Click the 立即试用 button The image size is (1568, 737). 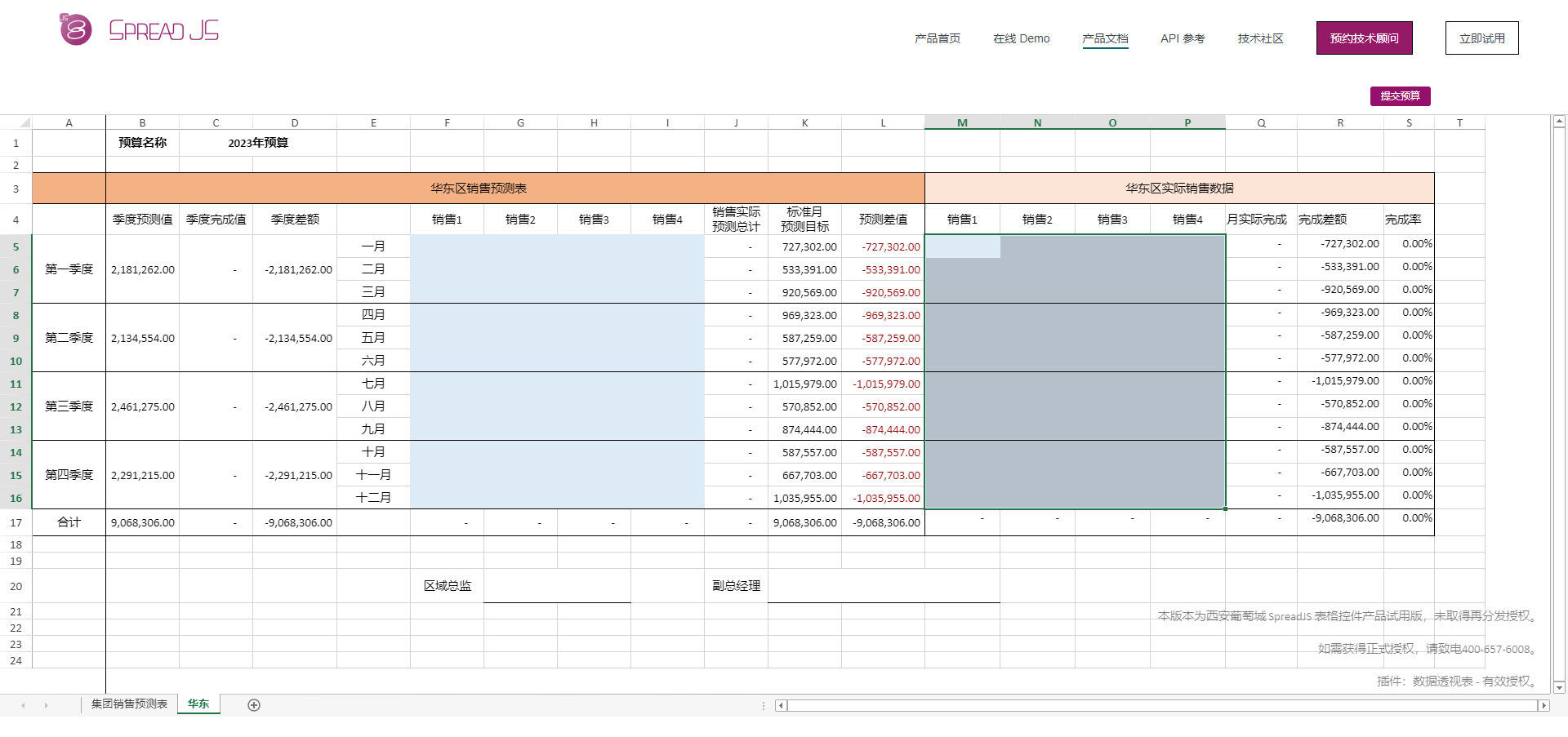(x=1481, y=38)
